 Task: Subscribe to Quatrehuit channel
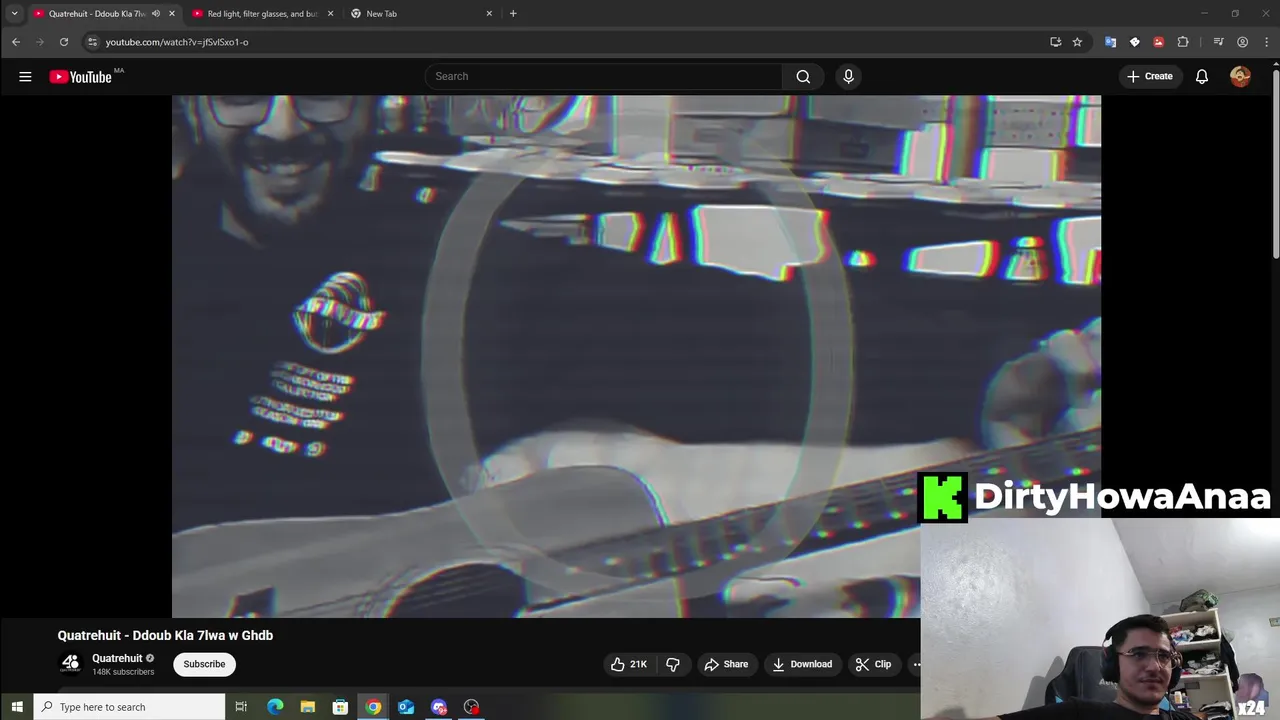(204, 664)
